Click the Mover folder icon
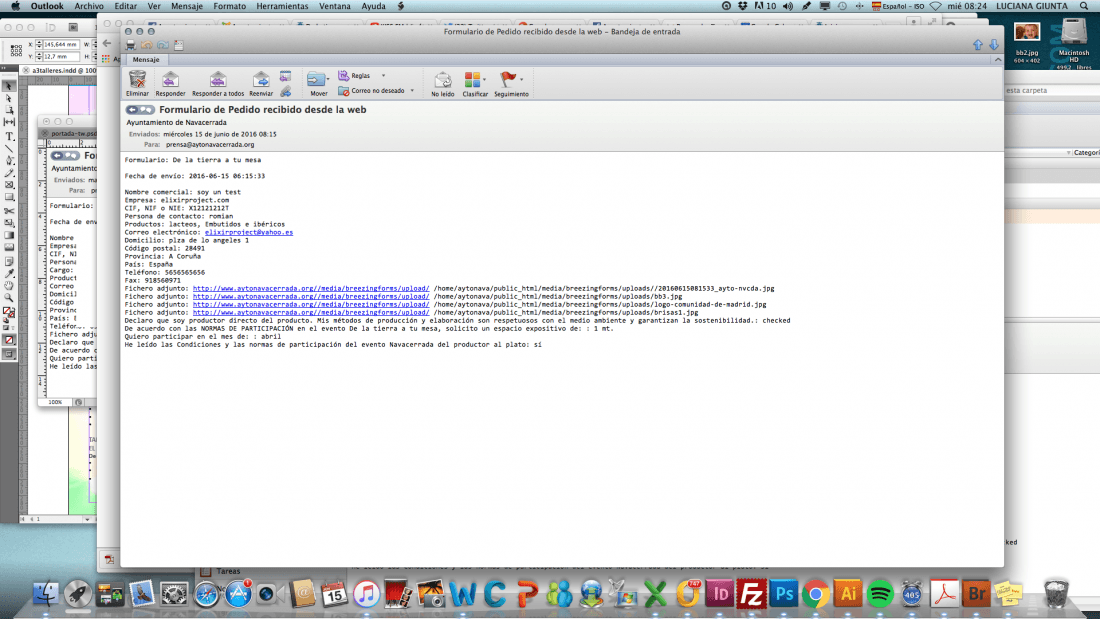1100x619 pixels. tap(316, 79)
